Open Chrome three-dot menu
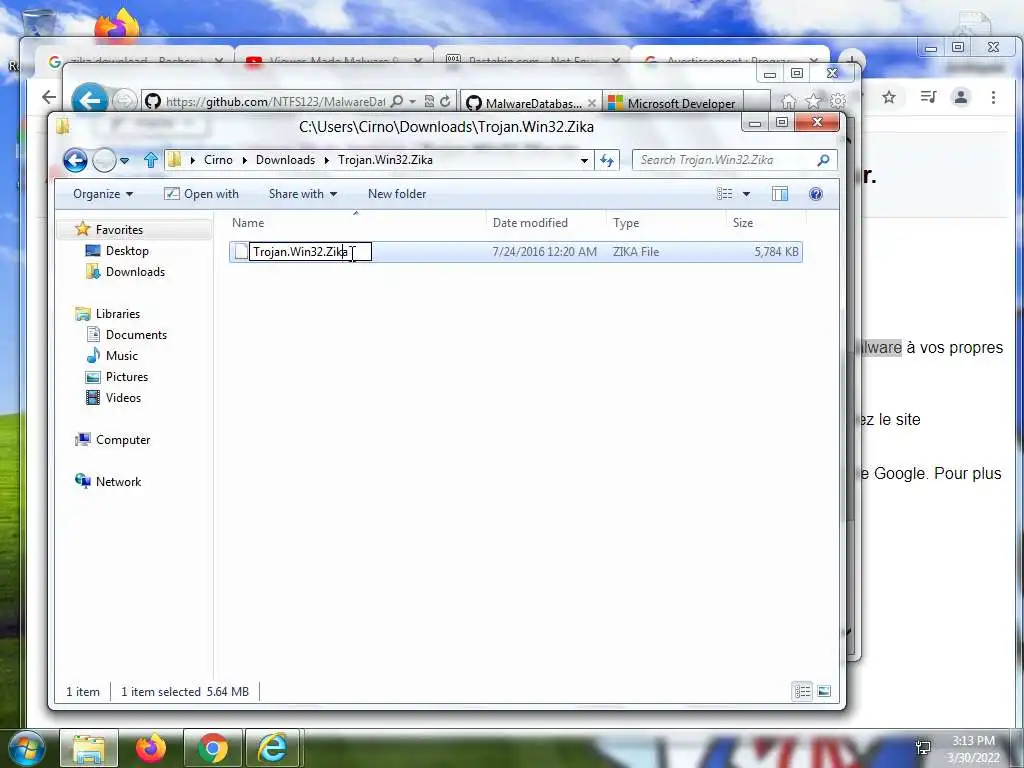This screenshot has height=768, width=1024. coord(993,97)
